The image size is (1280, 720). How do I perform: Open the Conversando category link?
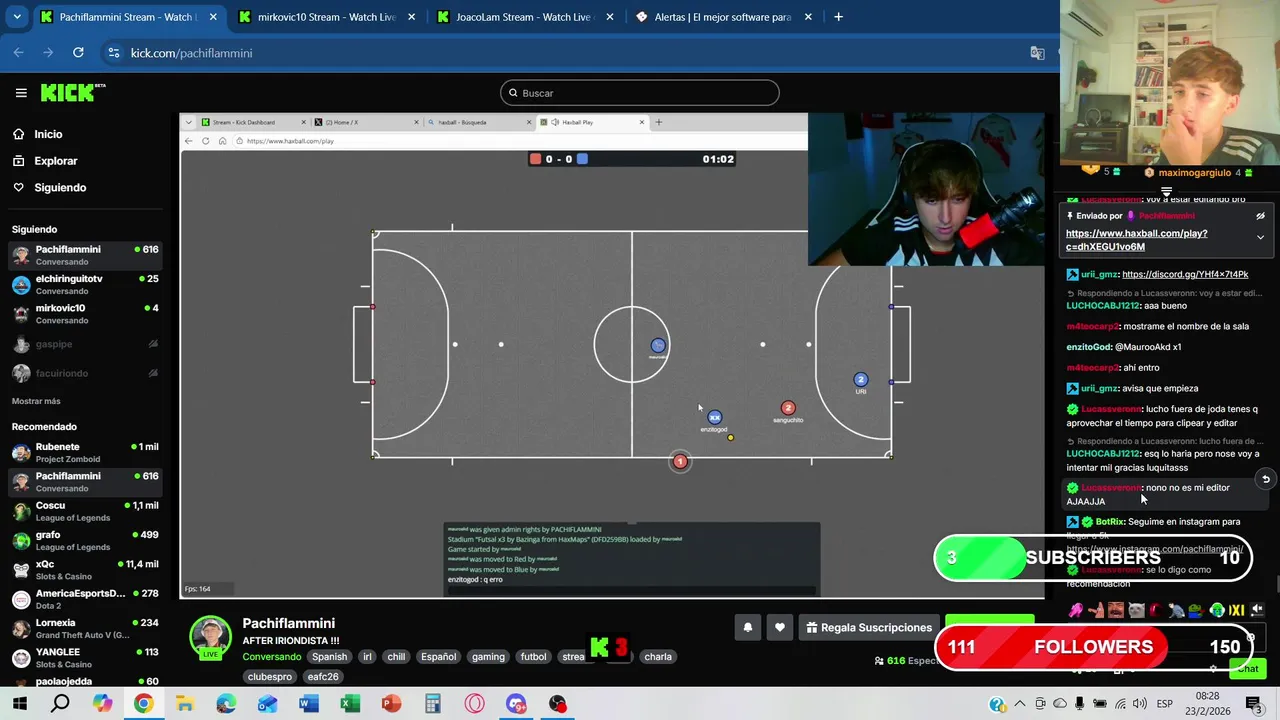coord(272,657)
